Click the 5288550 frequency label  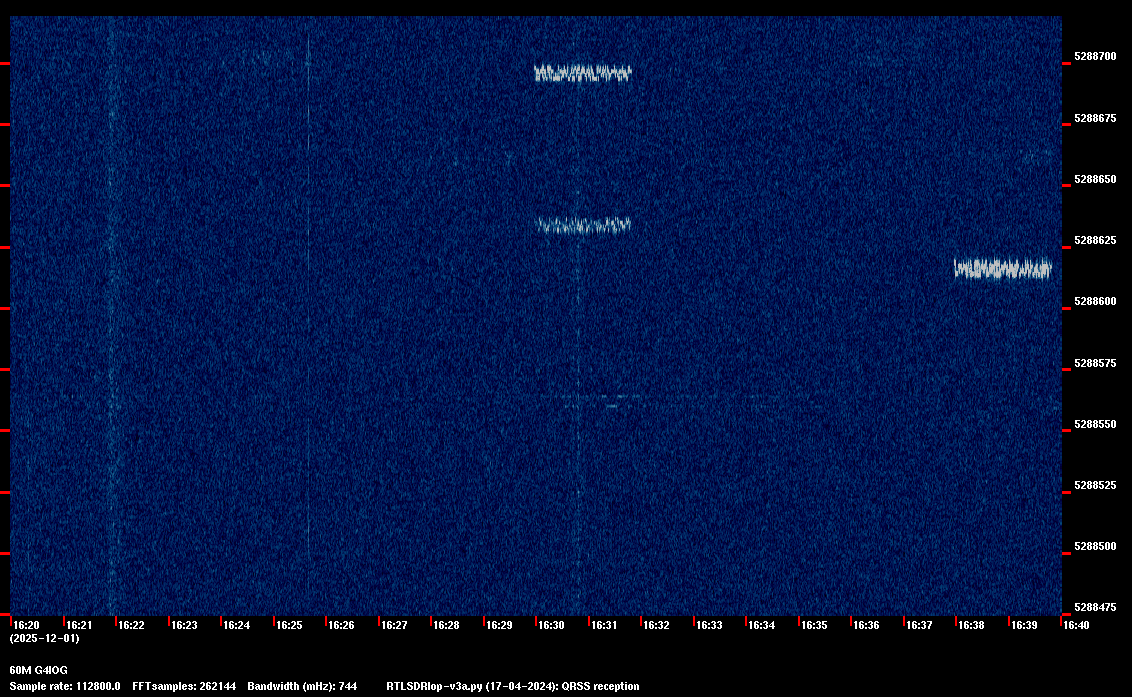pyautogui.click(x=1095, y=424)
